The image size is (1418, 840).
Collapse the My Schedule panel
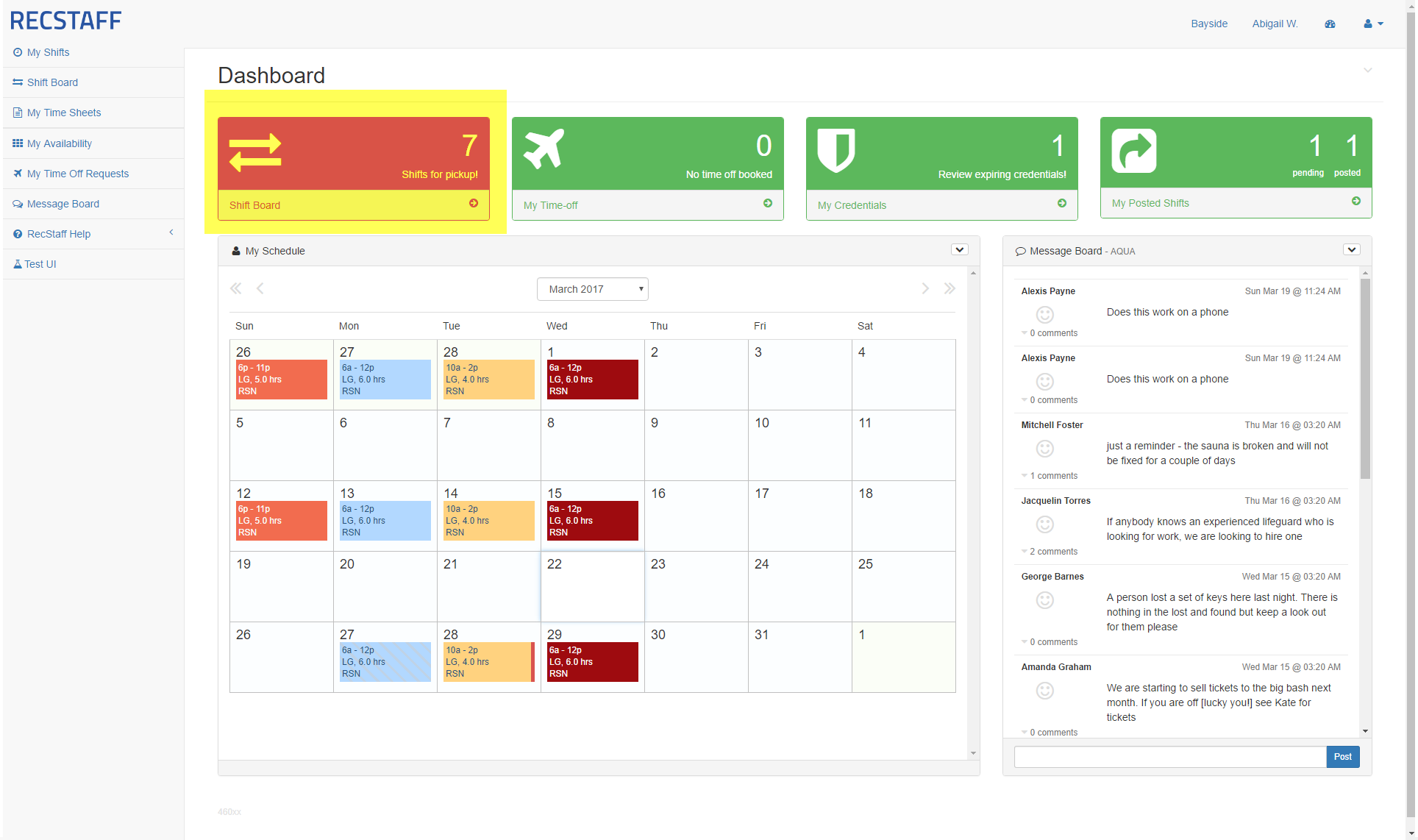coord(959,250)
